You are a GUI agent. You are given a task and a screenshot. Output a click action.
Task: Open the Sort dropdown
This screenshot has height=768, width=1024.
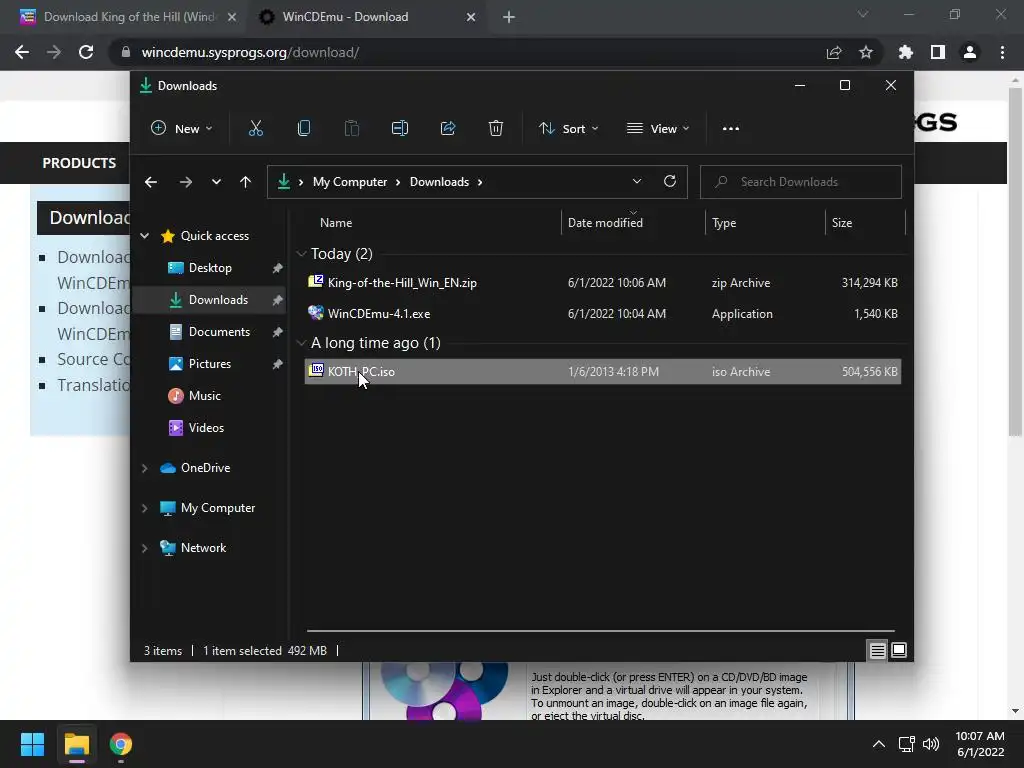(x=568, y=129)
